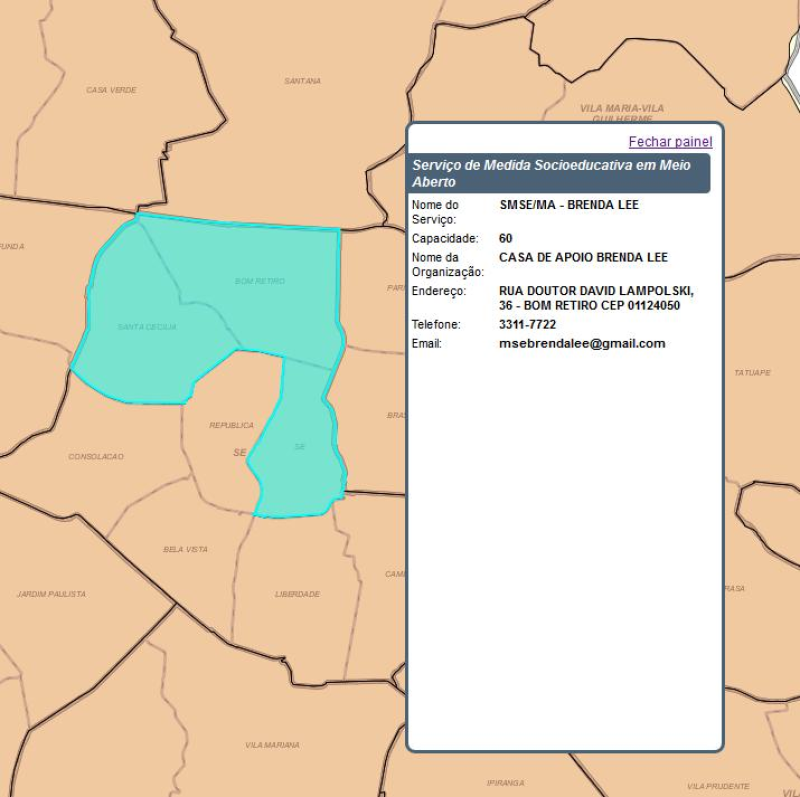Select the Bom Retiro district on map
This screenshot has width=800, height=797.
(x=260, y=282)
